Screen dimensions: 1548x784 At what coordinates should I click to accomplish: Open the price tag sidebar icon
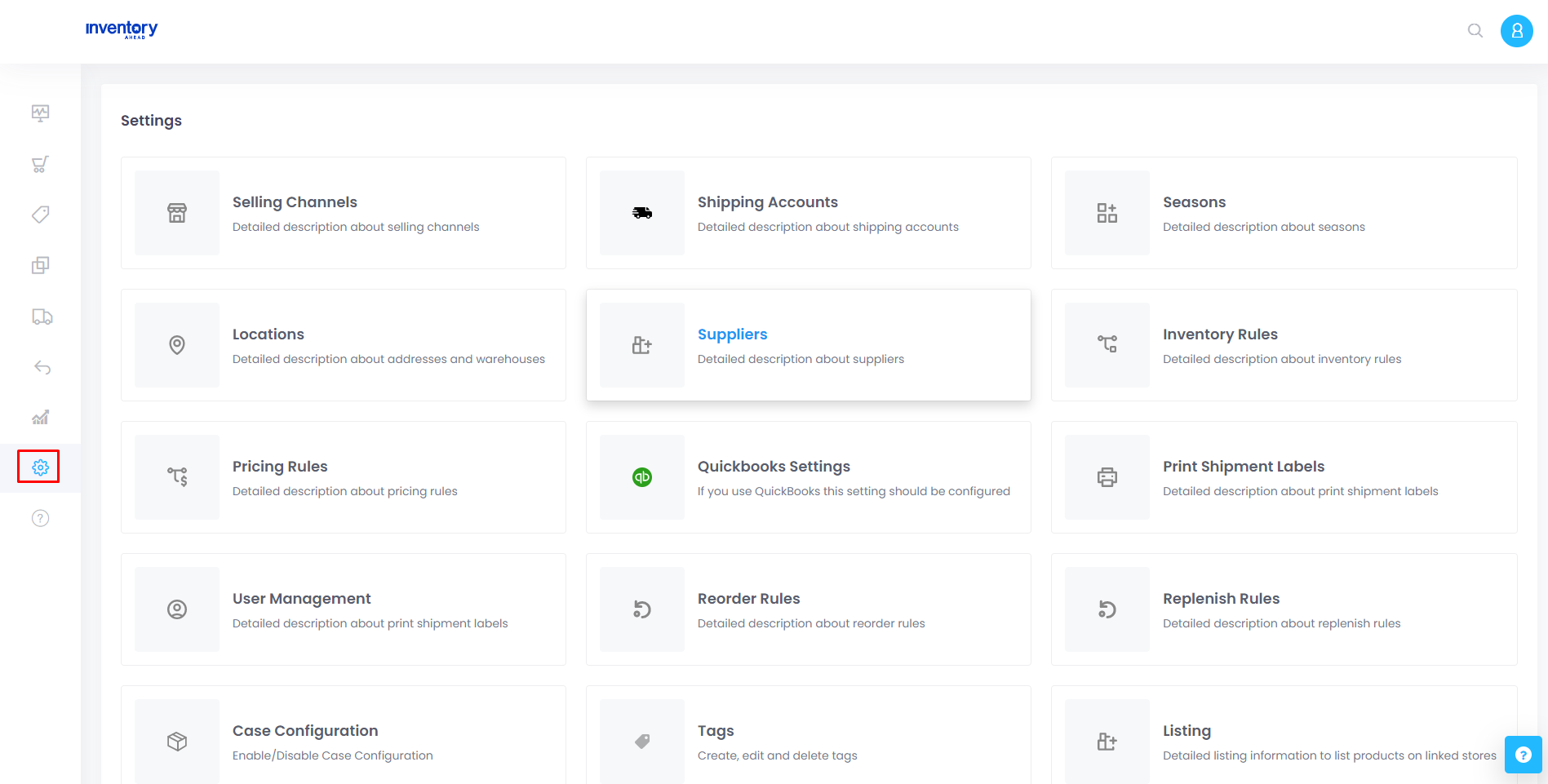[x=40, y=215]
